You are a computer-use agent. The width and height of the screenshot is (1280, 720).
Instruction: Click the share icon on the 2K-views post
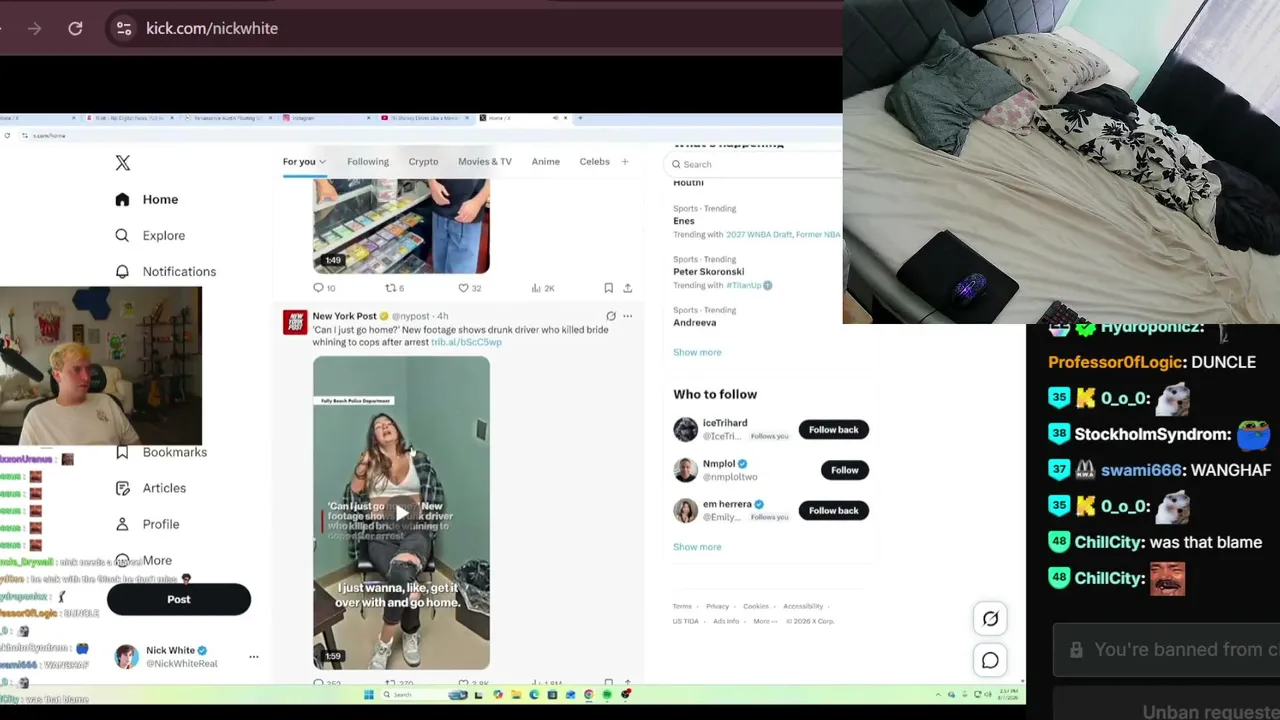pyautogui.click(x=627, y=288)
